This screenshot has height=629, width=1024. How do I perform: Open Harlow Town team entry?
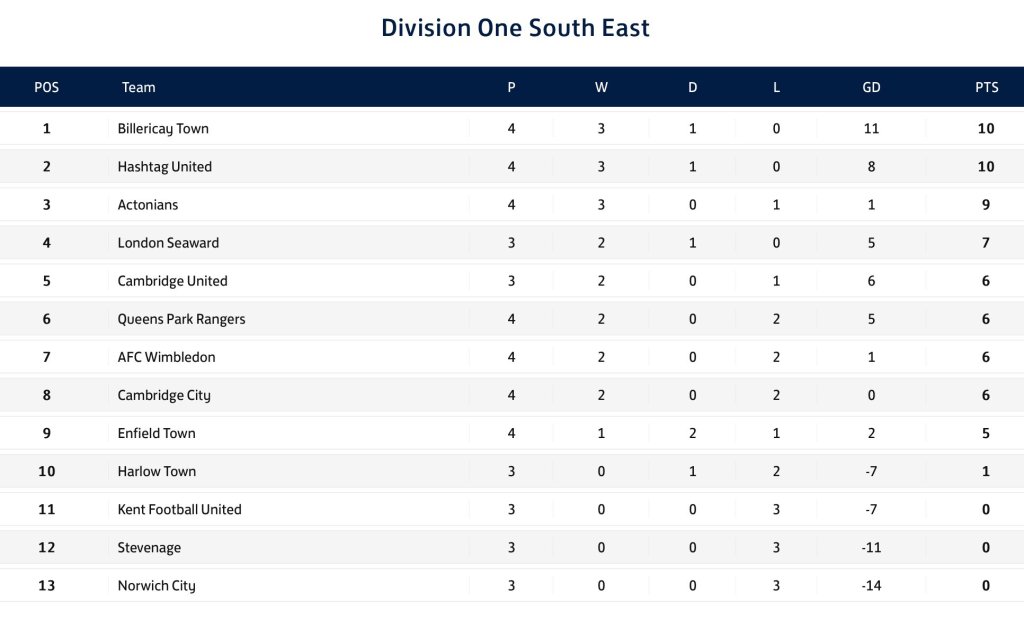[157, 471]
